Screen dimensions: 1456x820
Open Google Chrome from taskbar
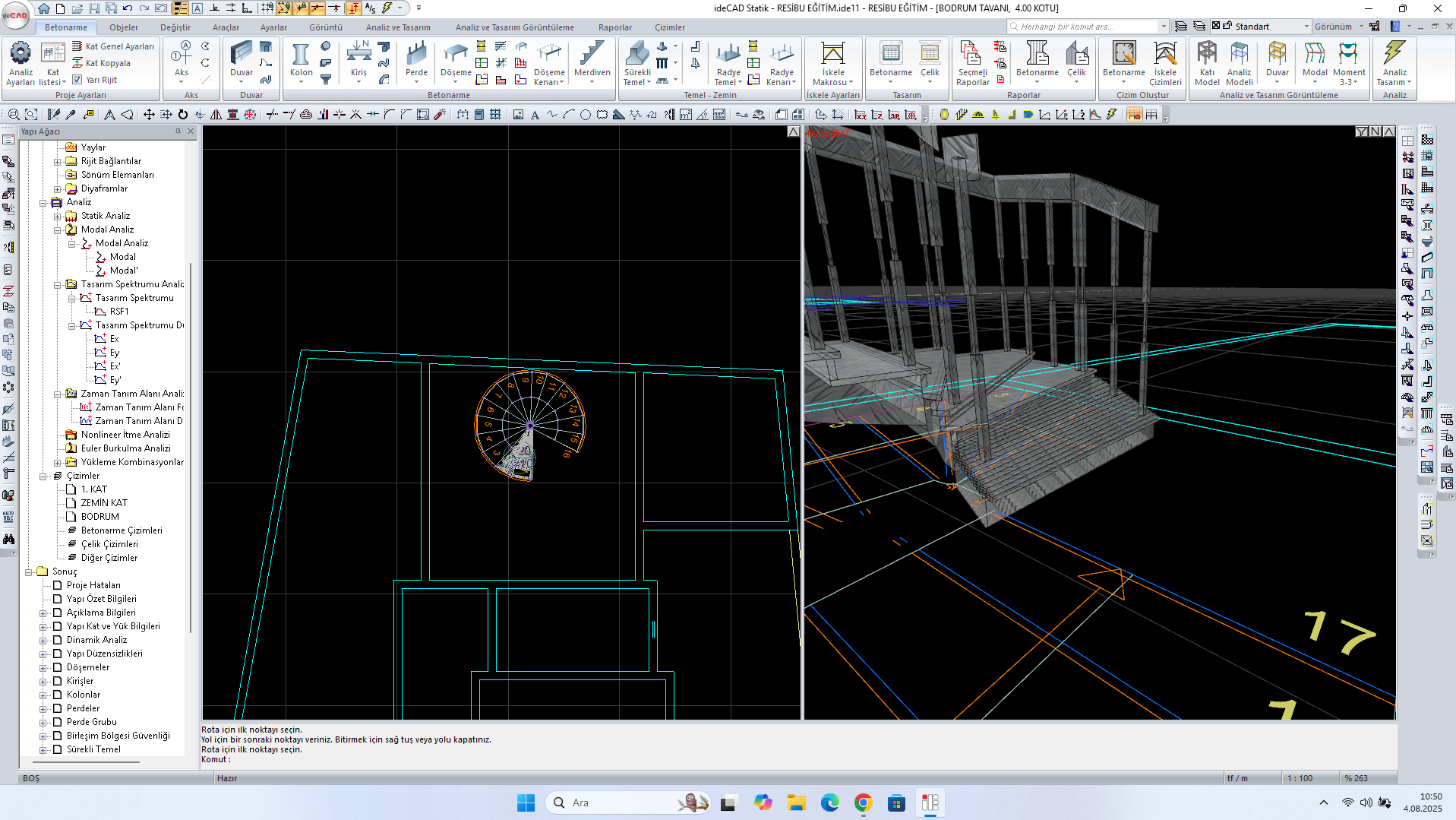pyautogui.click(x=863, y=803)
